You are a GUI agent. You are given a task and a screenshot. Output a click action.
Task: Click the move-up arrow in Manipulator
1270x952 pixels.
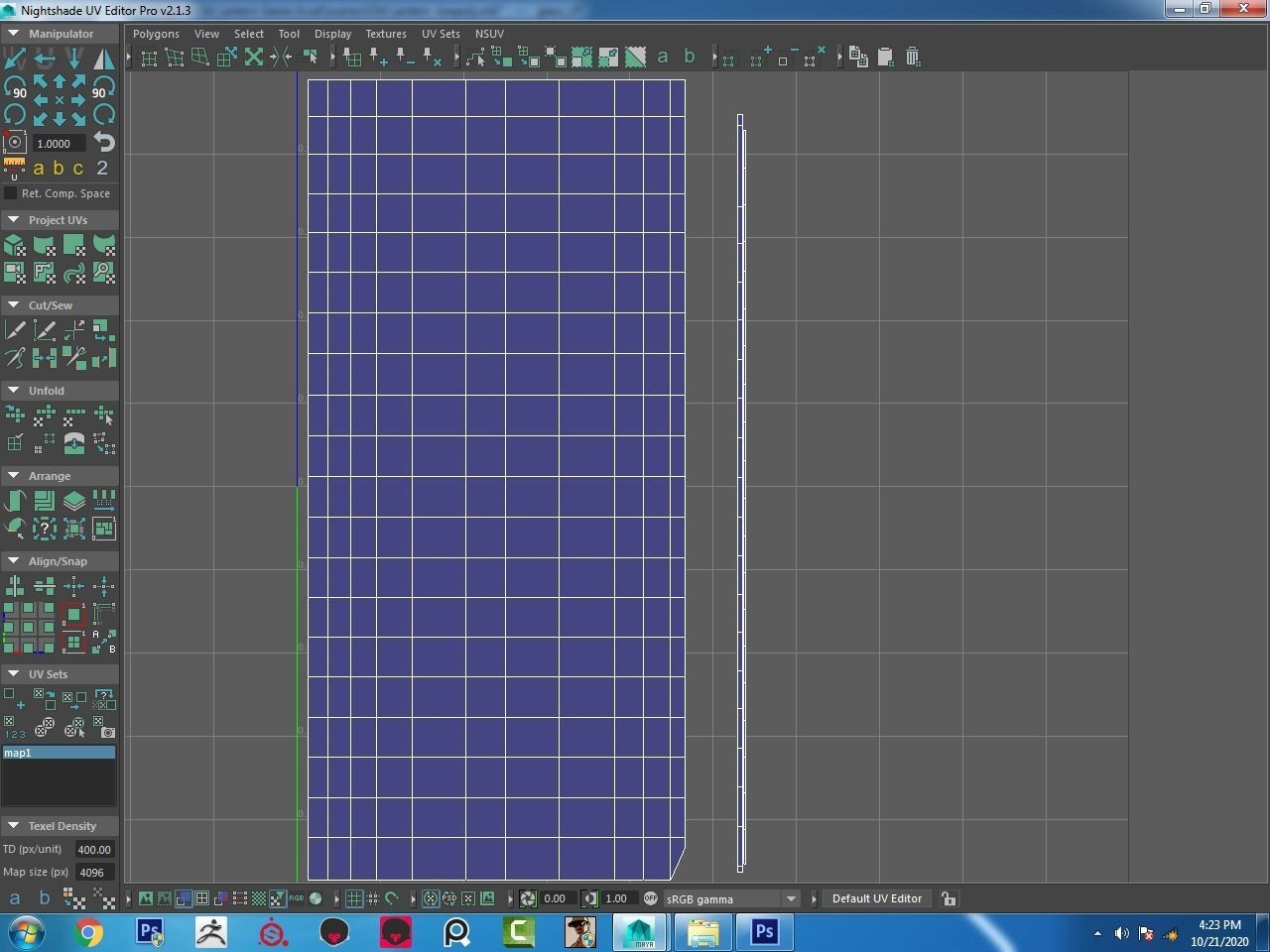click(x=60, y=82)
